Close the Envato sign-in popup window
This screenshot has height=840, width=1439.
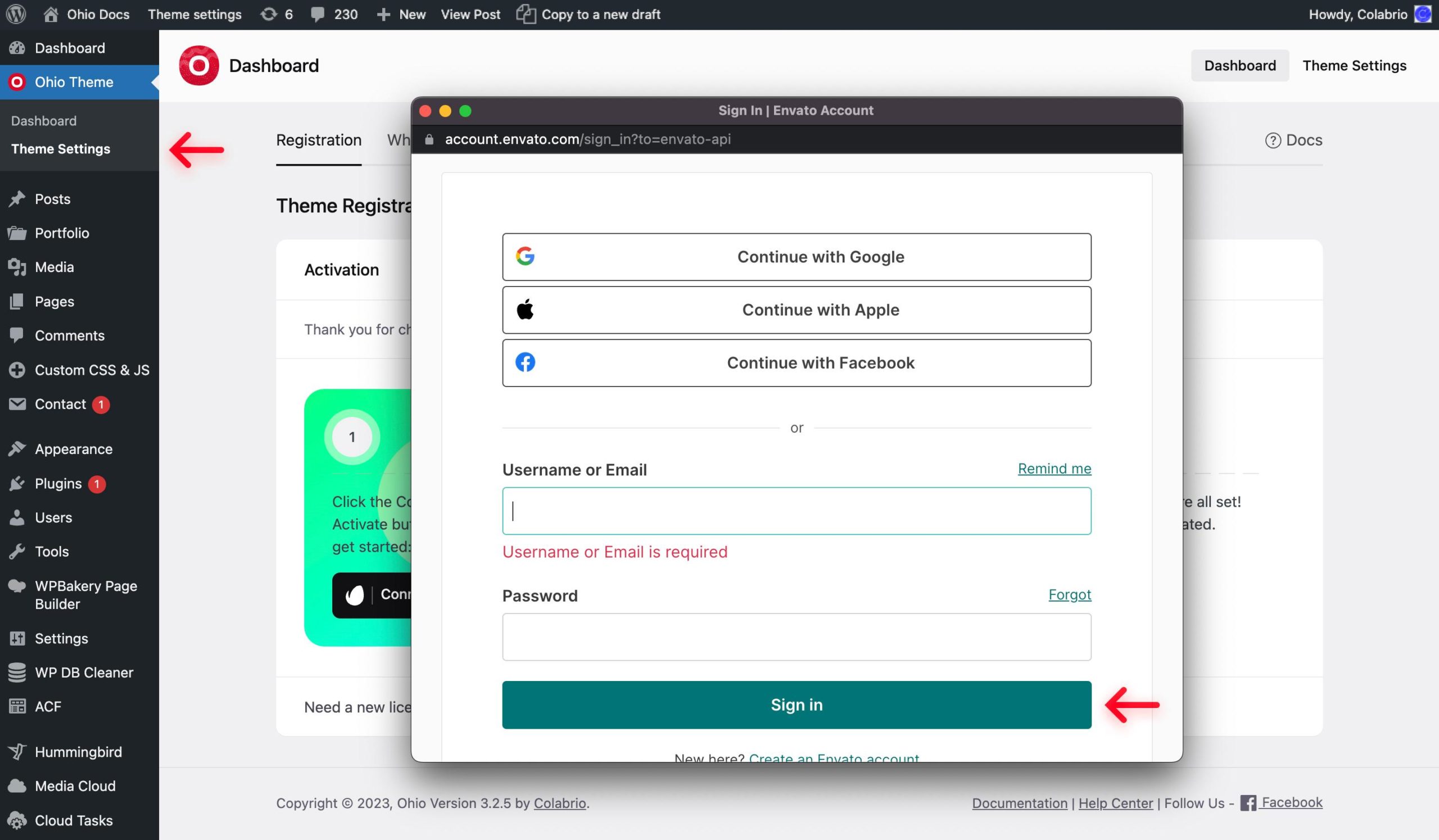point(426,111)
